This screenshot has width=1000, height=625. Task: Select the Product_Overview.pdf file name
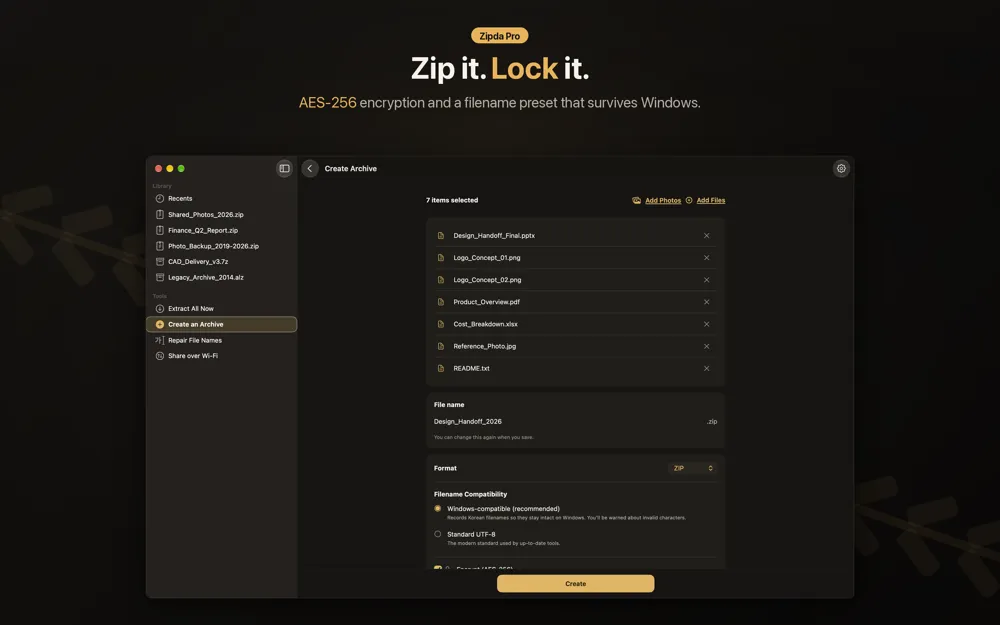[x=486, y=302]
